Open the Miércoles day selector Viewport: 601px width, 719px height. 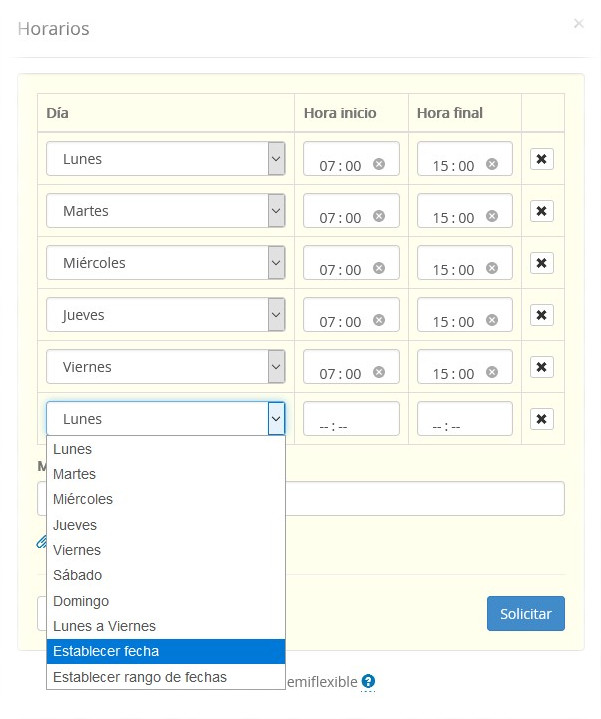pyautogui.click(x=166, y=263)
